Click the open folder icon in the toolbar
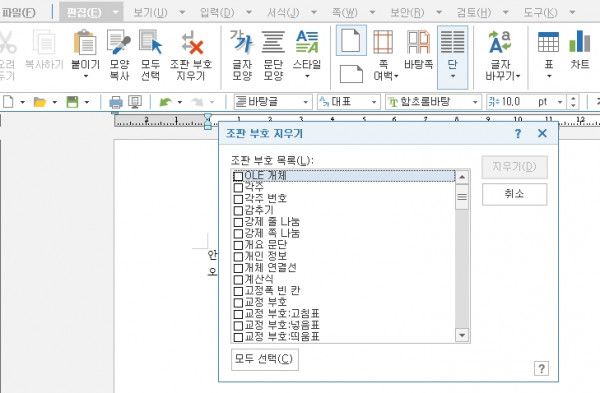600x393 pixels. 39,102
